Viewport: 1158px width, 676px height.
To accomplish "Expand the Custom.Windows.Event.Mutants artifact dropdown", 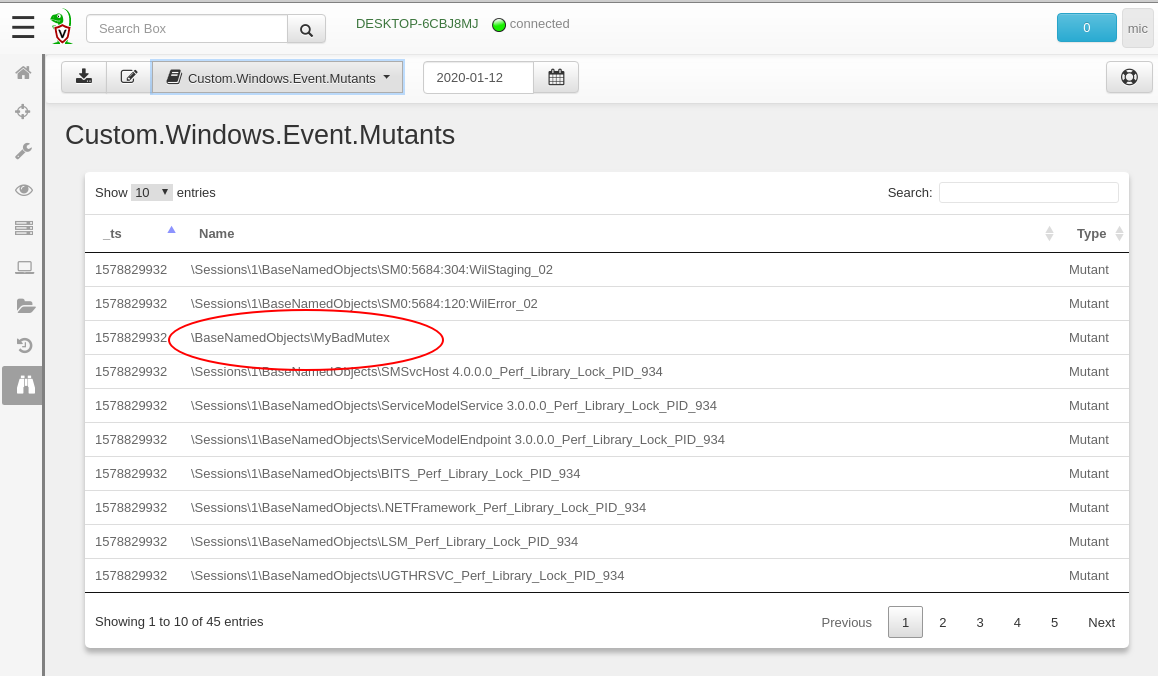I will pyautogui.click(x=278, y=77).
